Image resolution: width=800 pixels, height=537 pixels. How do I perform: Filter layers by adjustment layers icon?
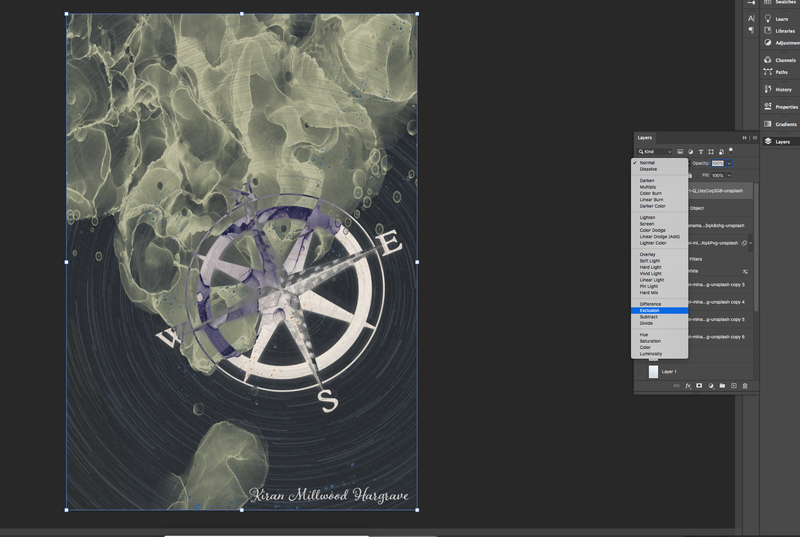point(690,151)
